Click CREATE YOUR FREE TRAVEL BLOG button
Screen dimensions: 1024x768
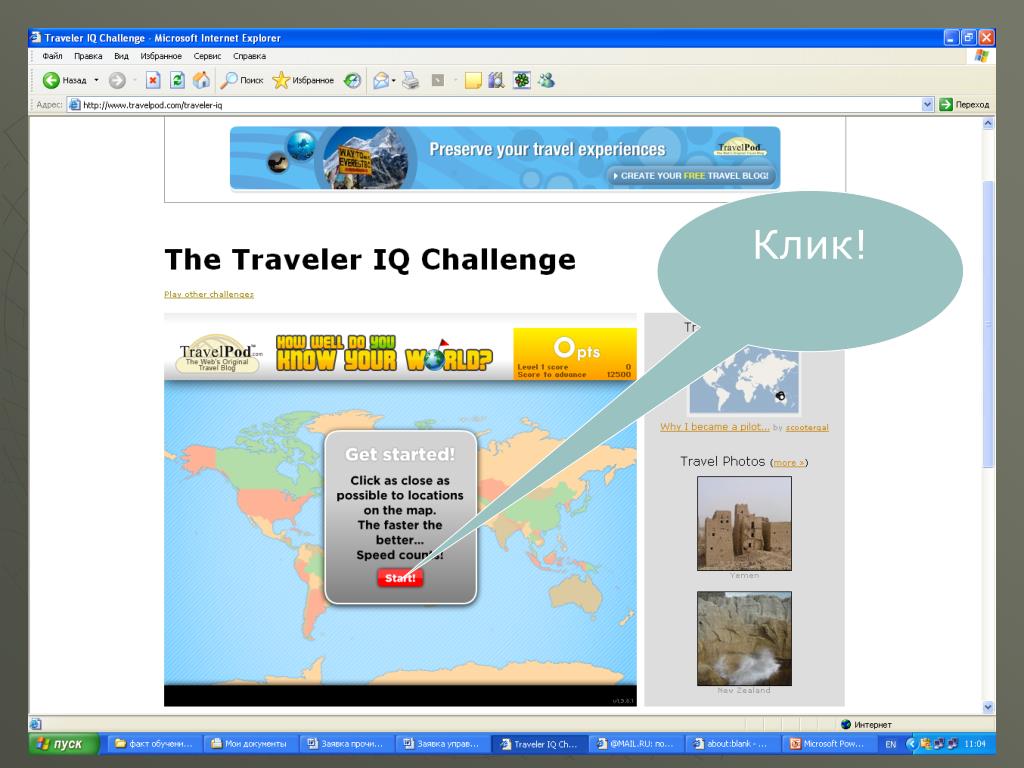point(691,176)
